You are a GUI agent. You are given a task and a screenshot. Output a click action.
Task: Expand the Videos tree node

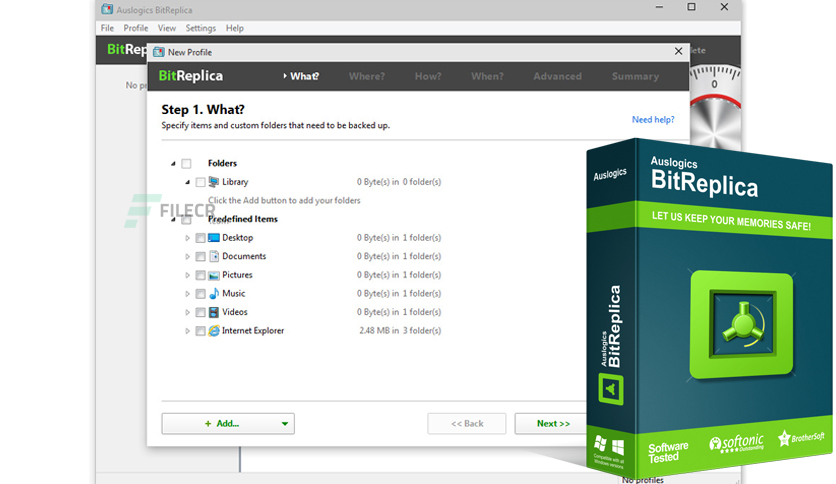187,312
